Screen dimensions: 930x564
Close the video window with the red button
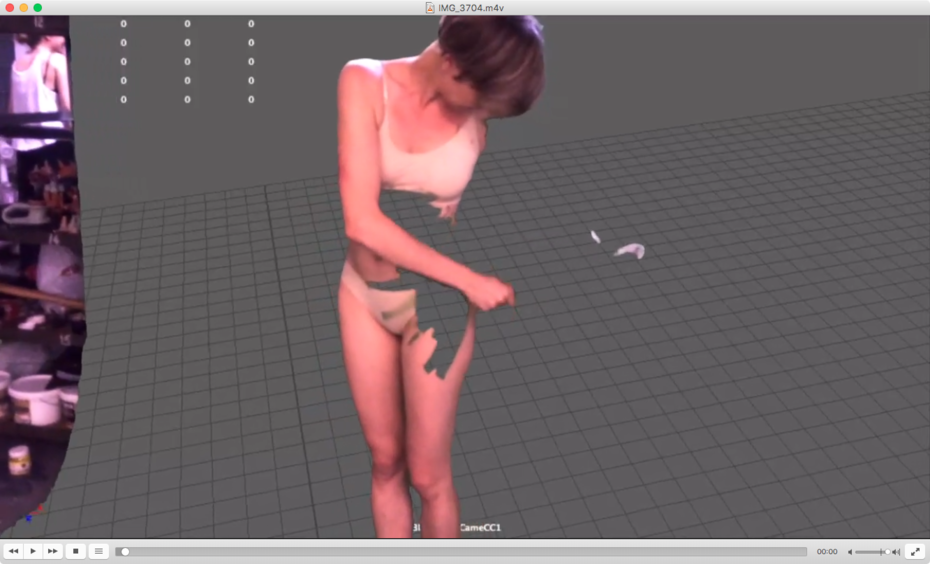click(9, 8)
